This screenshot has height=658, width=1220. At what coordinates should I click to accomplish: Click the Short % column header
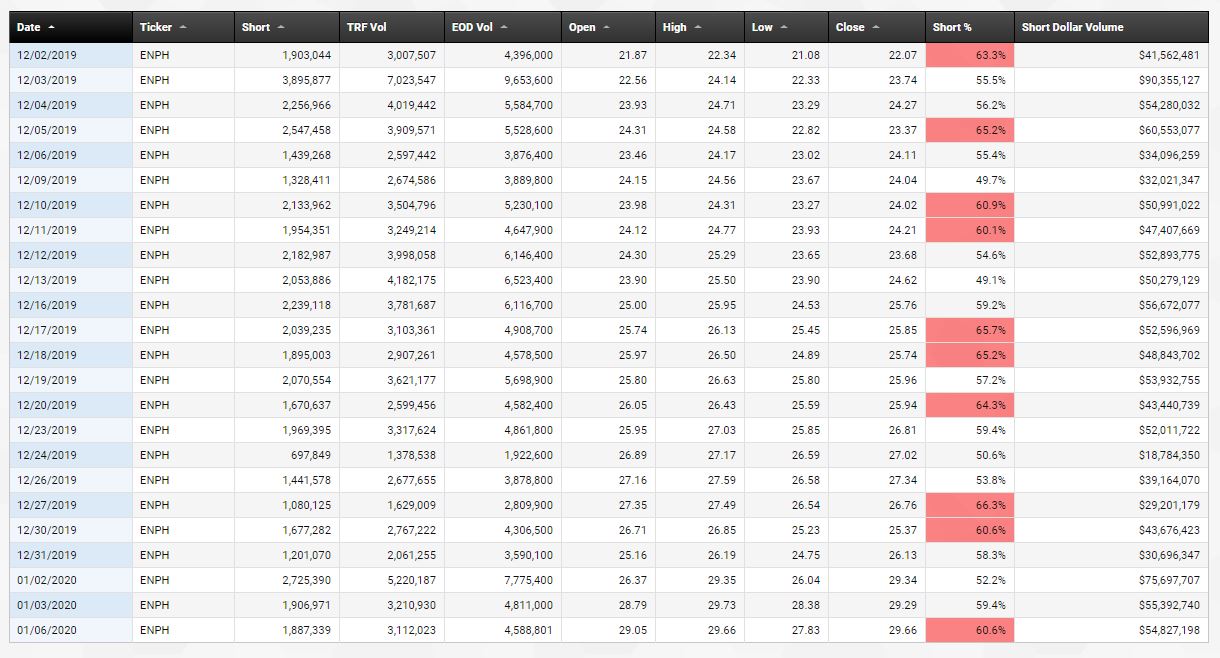(952, 27)
